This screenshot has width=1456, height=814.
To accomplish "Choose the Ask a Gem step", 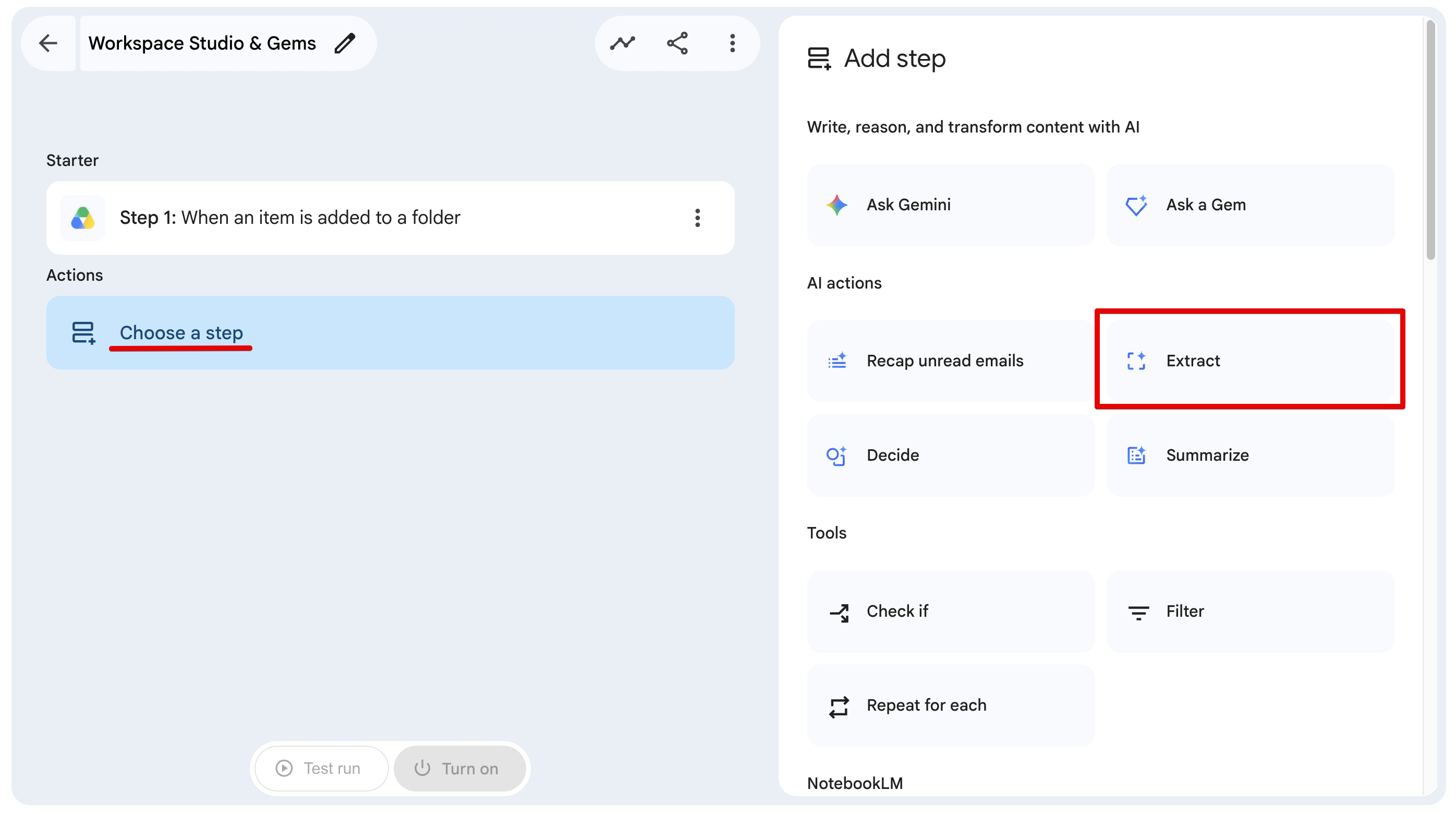I will (1250, 205).
